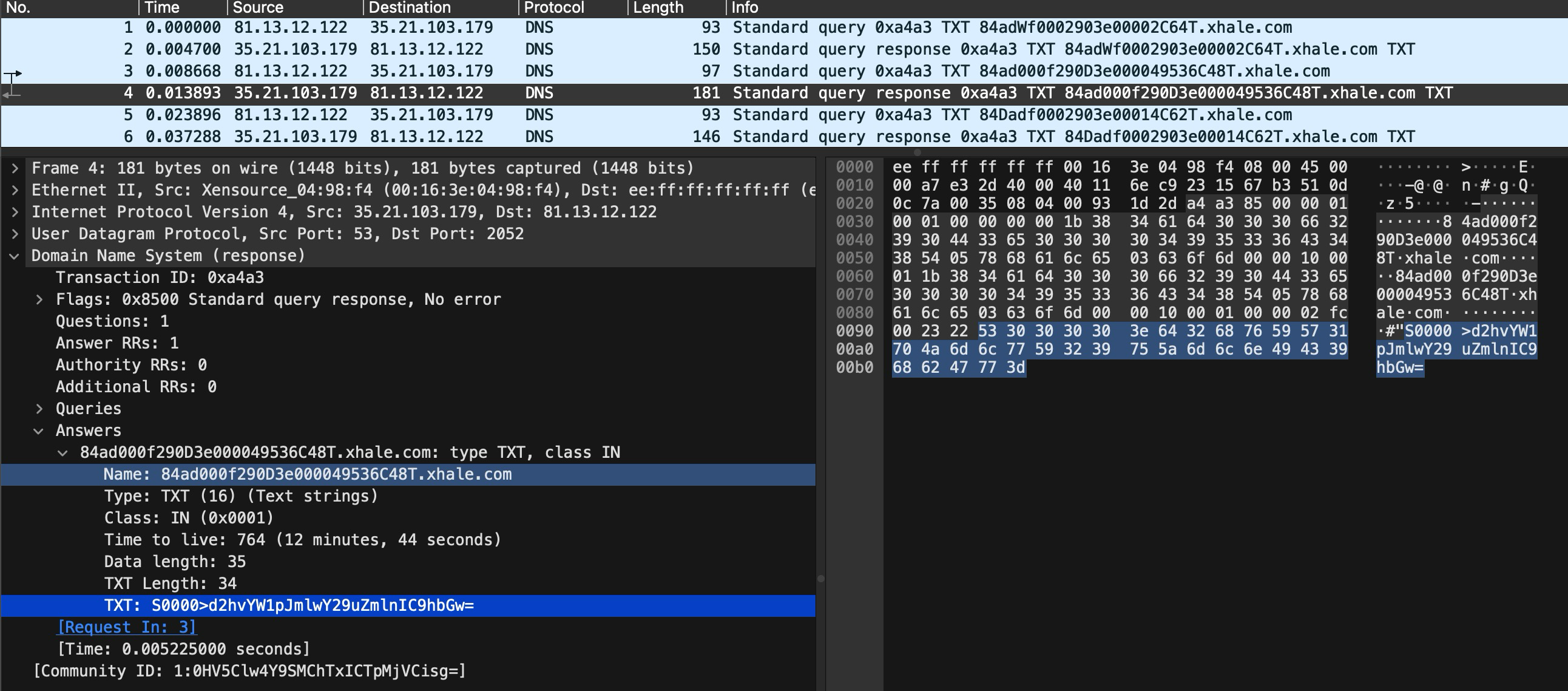1568x691 pixels.
Task: Sort by the Destination column header
Action: coord(441,8)
